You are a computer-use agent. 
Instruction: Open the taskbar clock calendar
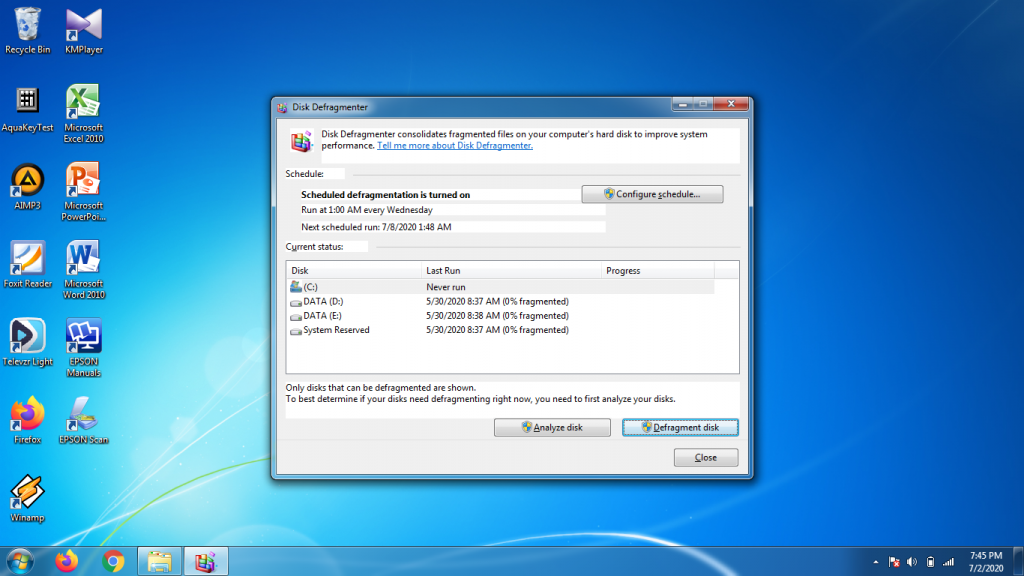[985, 561]
